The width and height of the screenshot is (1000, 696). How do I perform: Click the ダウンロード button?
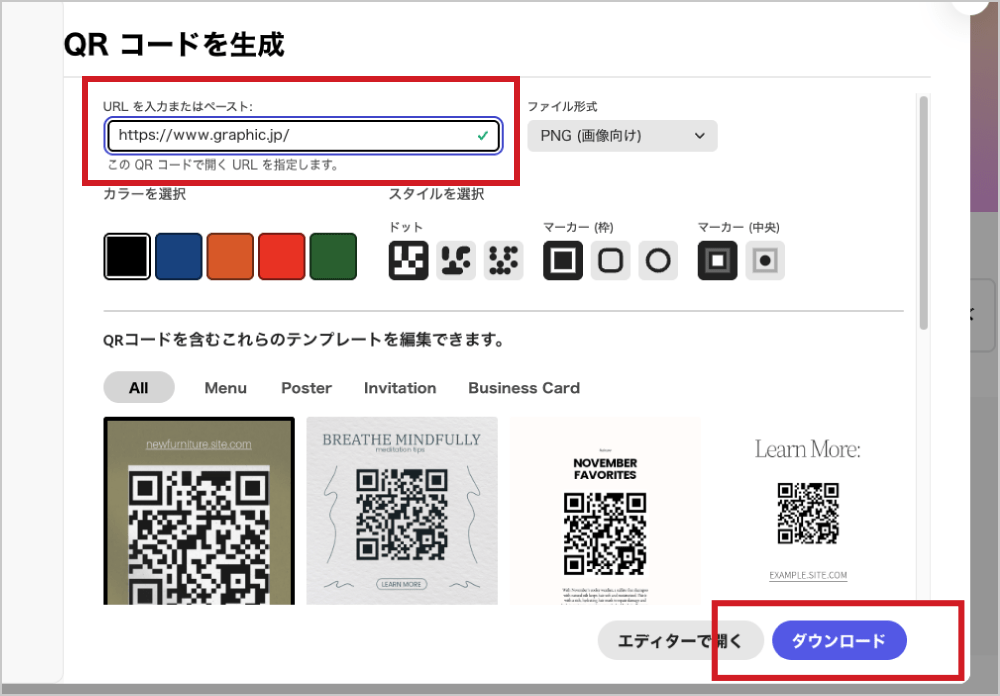pyautogui.click(x=839, y=640)
